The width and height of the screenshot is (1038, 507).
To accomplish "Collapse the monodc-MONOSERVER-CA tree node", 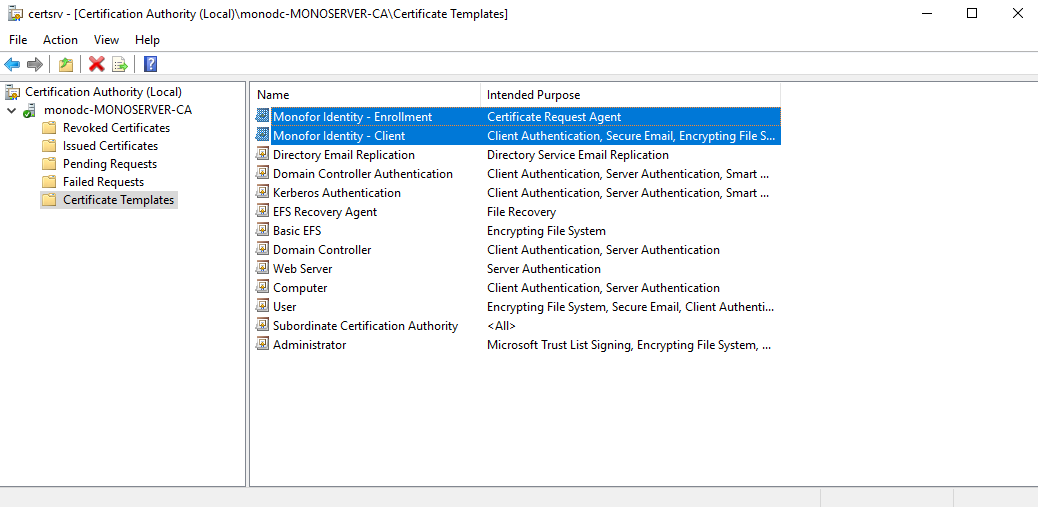I will click(x=11, y=110).
